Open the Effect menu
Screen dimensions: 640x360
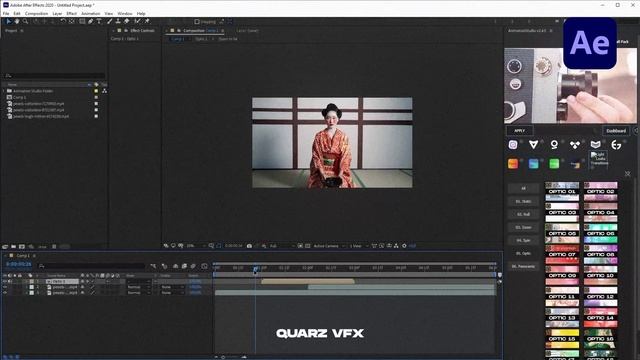click(71, 13)
